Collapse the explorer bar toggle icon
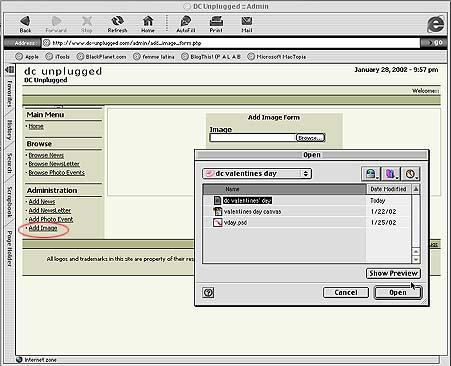451x366 pixels. (x=9, y=70)
